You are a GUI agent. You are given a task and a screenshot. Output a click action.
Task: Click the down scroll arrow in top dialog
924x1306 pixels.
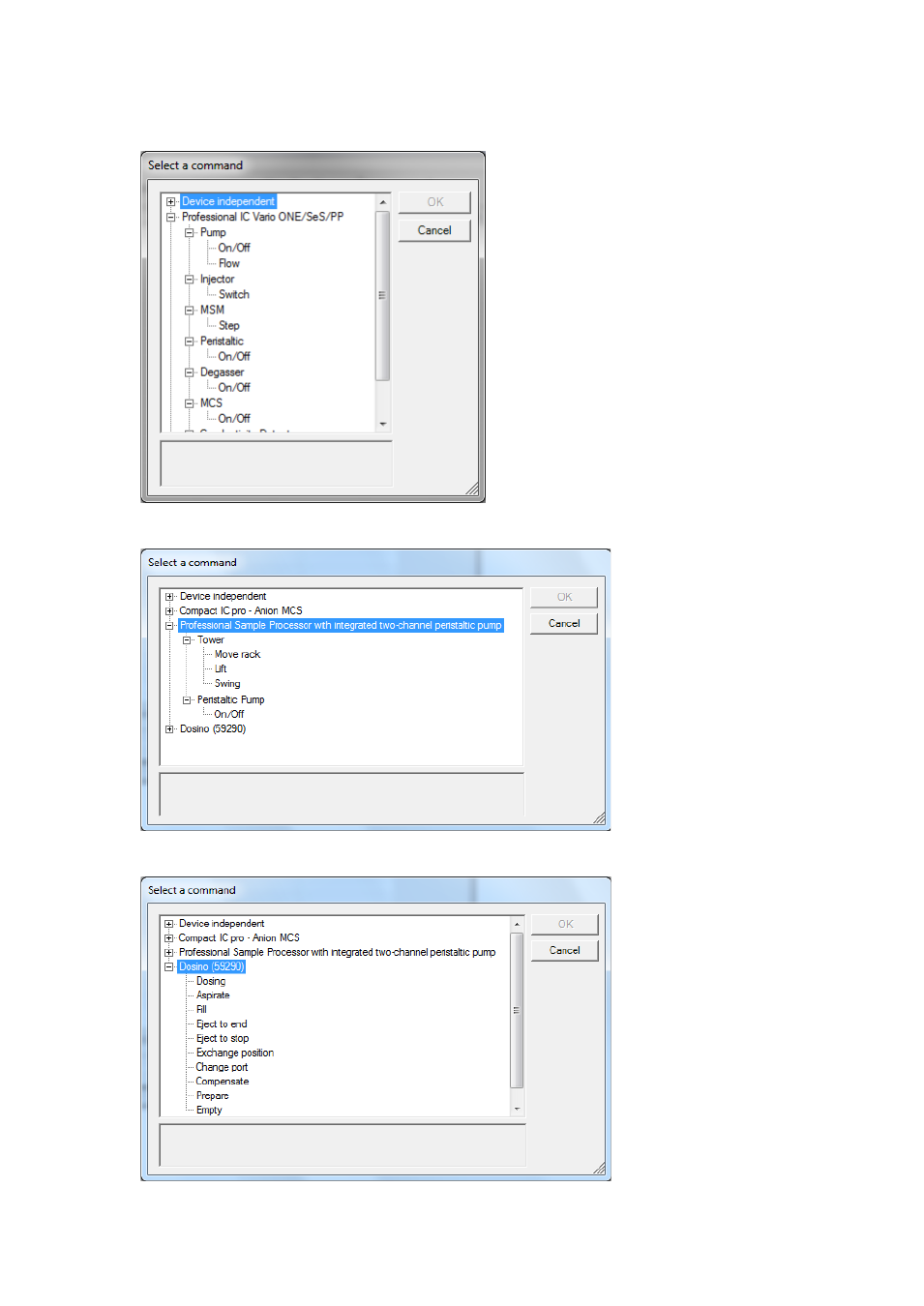pyautogui.click(x=383, y=424)
